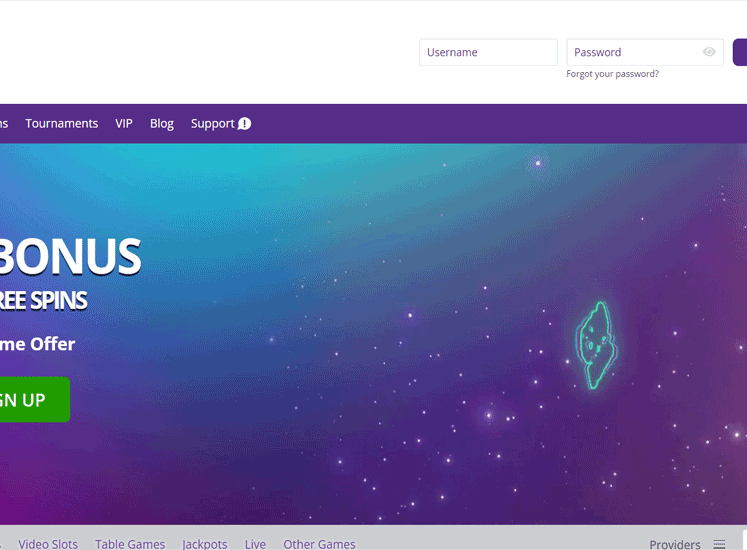Open the Forgot your password link
This screenshot has height=550, width=747.
point(612,74)
